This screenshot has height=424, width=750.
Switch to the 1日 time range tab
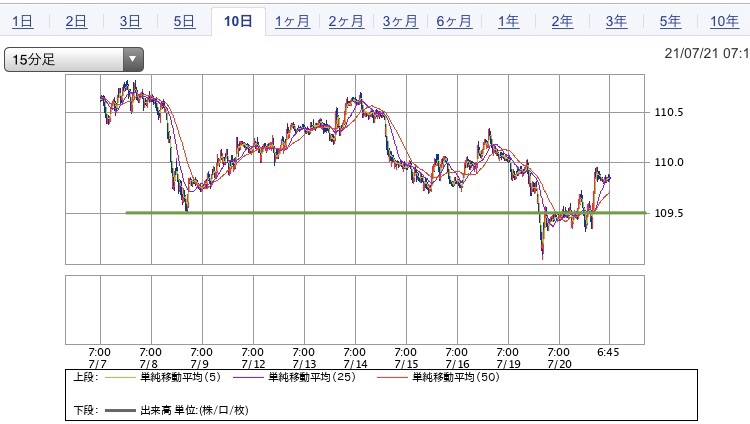(22, 22)
